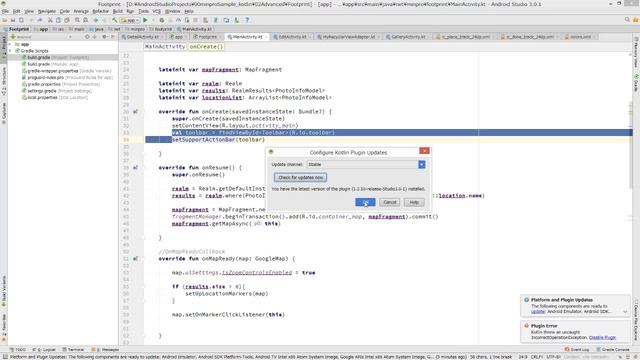Click the Search Everywhere magnifier icon
The width and height of the screenshot is (640, 360).
pyautogui.click(x=627, y=20)
